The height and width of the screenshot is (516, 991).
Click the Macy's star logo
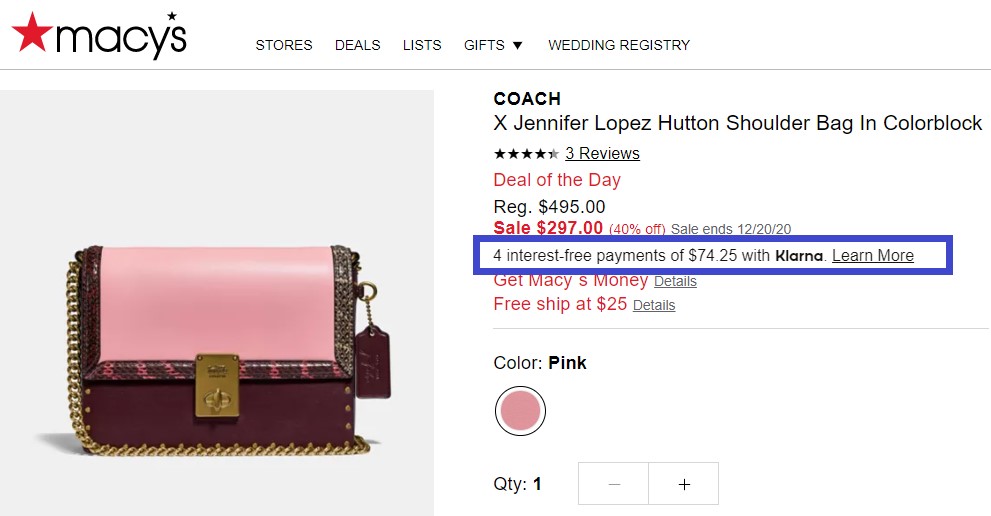pyautogui.click(x=99, y=35)
